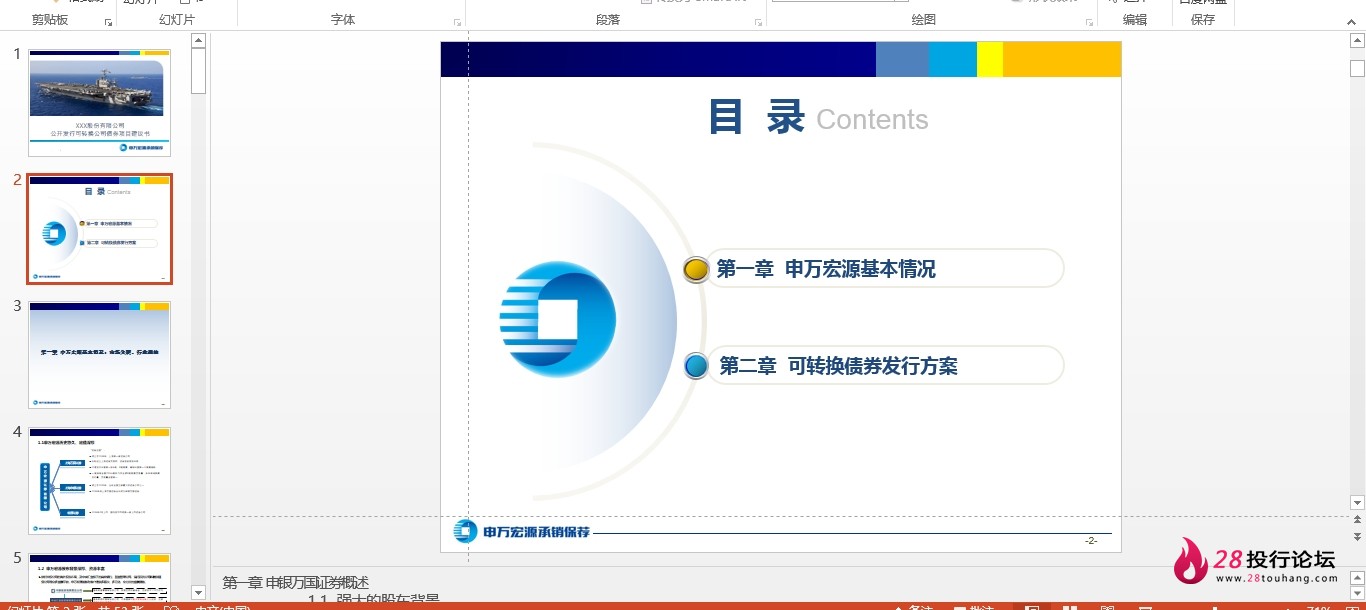This screenshot has height=610, width=1366.
Task: Click thumbnail panel scroll down arrow
Action: (198, 593)
